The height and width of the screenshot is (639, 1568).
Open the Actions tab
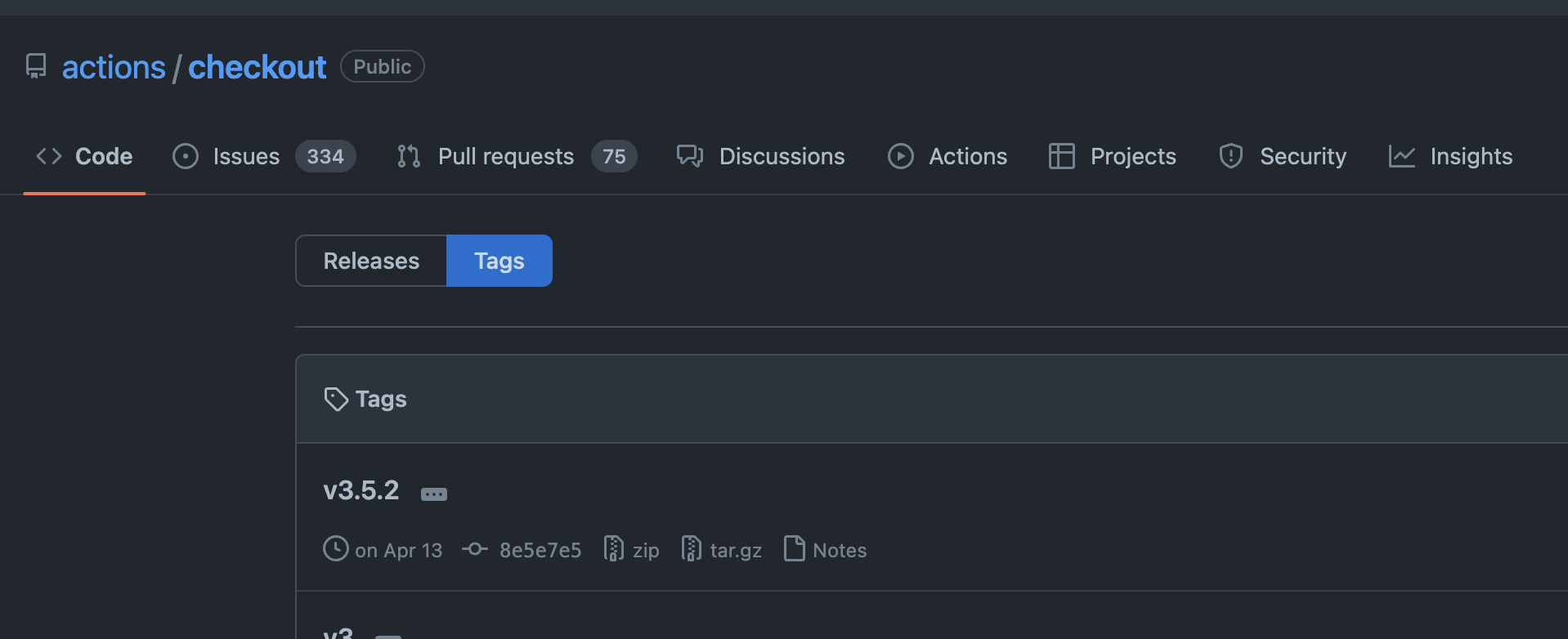click(x=947, y=156)
